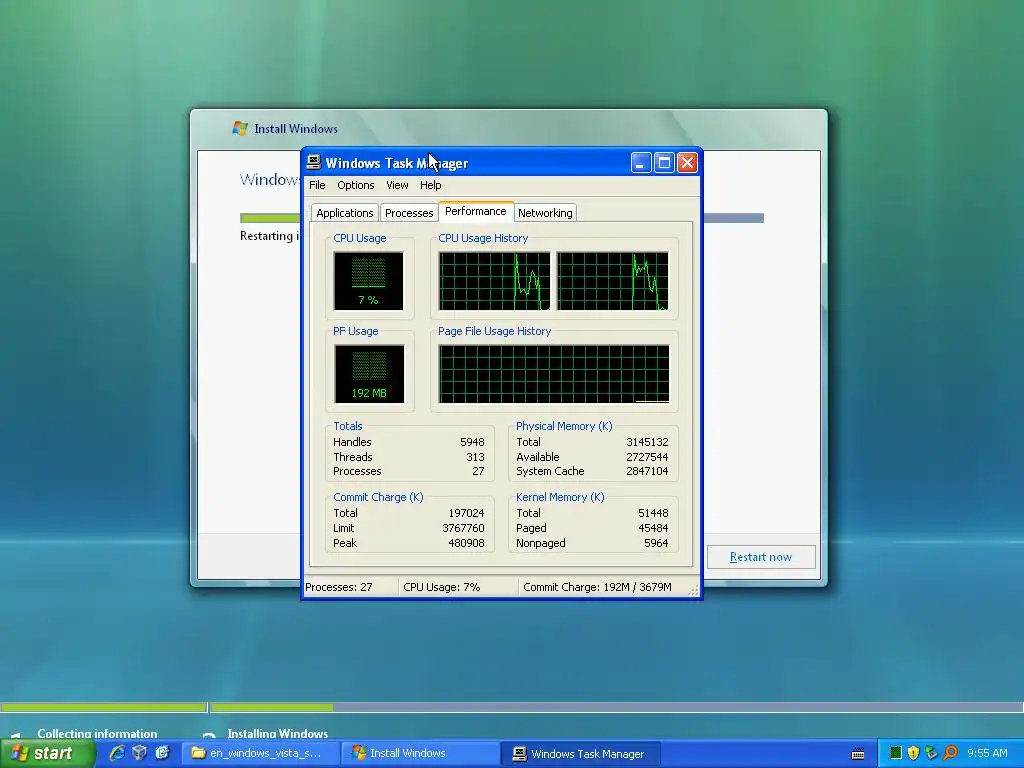Click the yellow security shield tray icon
The image size is (1024, 768).
click(x=914, y=753)
